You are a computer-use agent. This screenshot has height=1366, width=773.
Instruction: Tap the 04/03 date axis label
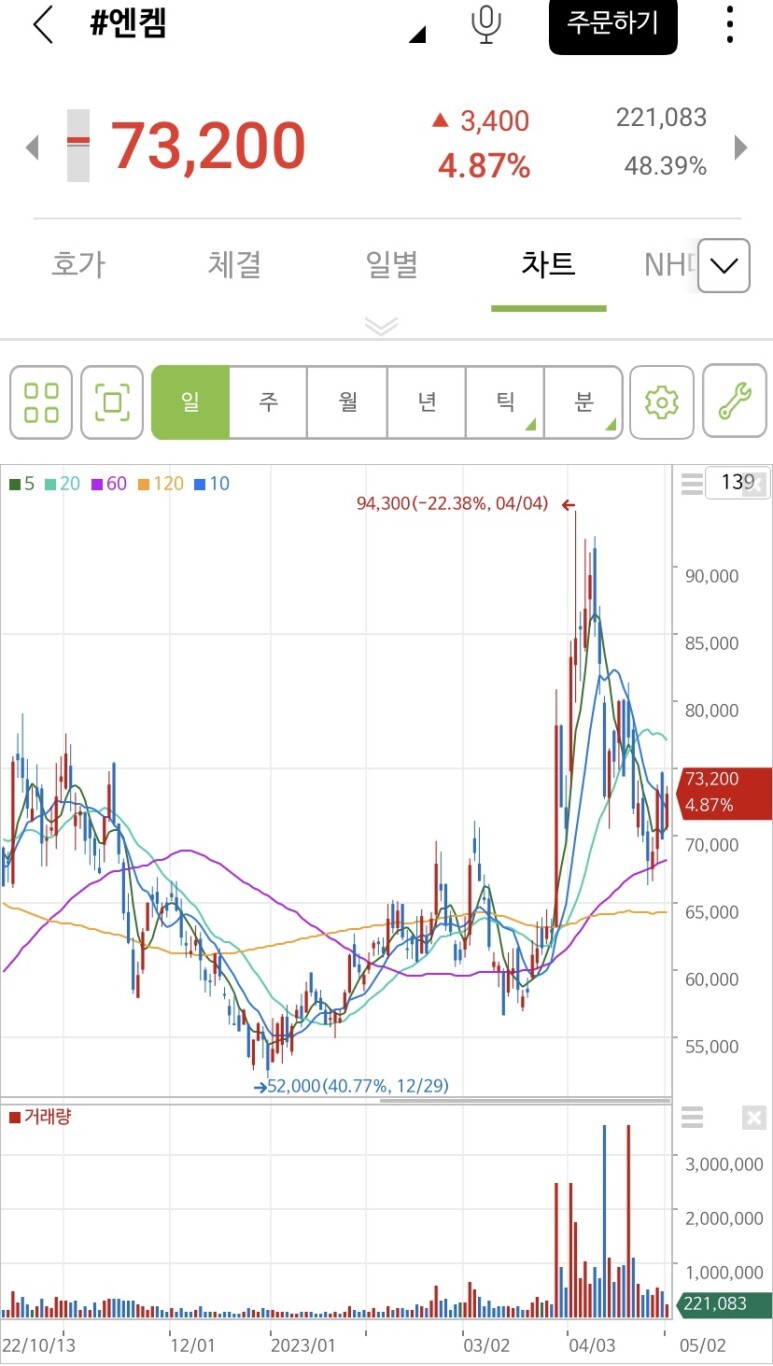(x=591, y=1346)
